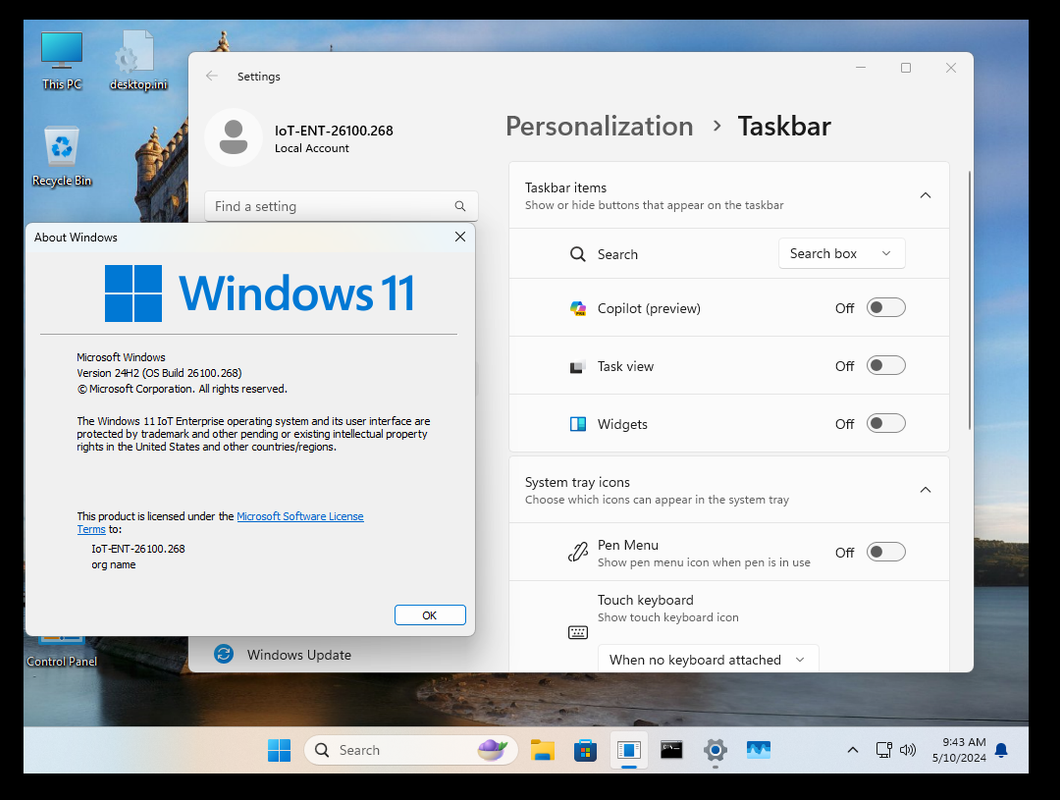
Task: Click the taskbar Search box
Action: tap(411, 750)
